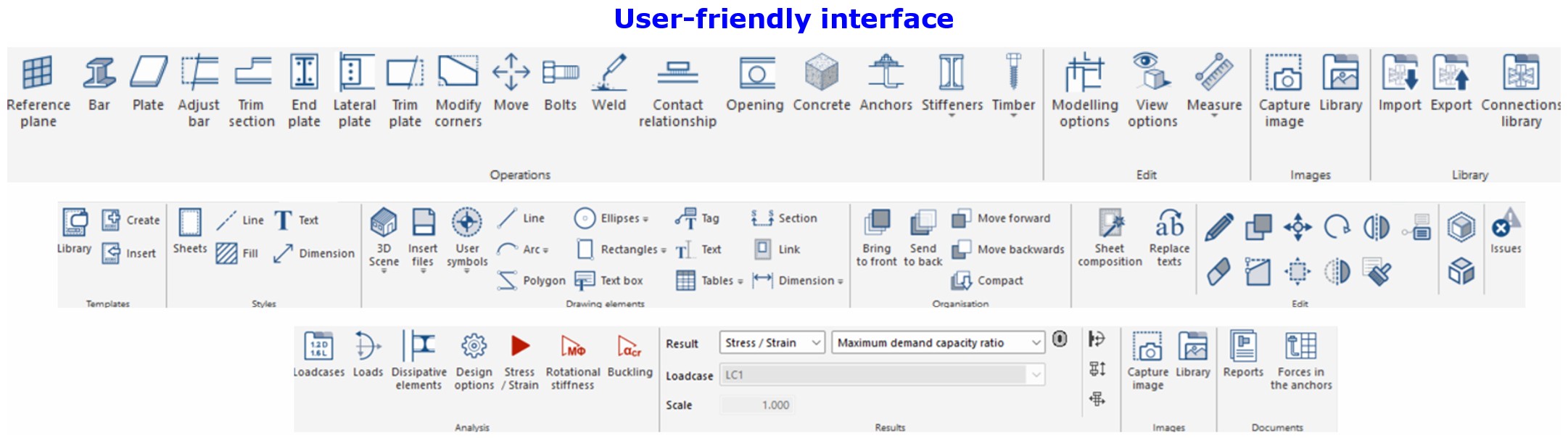Insert a Link element
The image size is (1568, 438).
point(777,249)
